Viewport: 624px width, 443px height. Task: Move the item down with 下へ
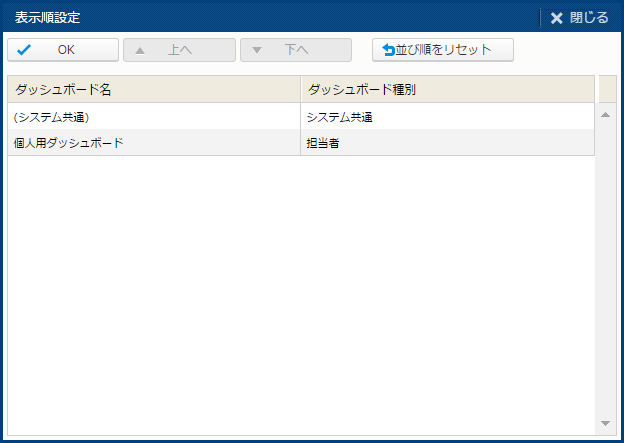click(296, 50)
